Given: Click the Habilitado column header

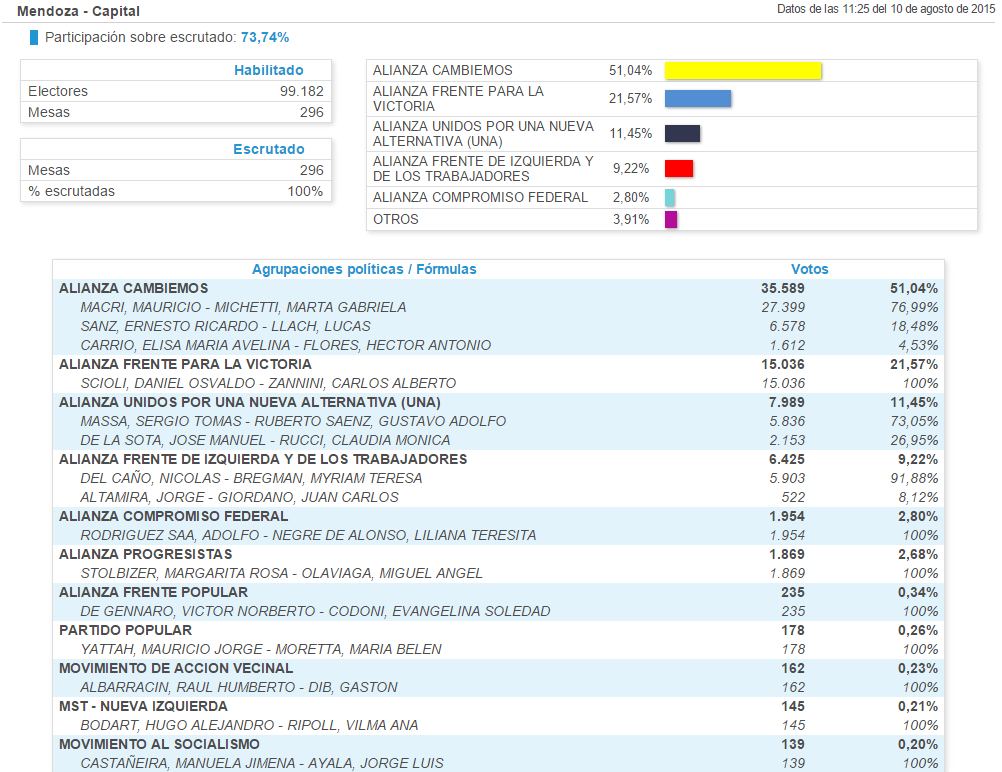Looking at the screenshot, I should pos(268,70).
